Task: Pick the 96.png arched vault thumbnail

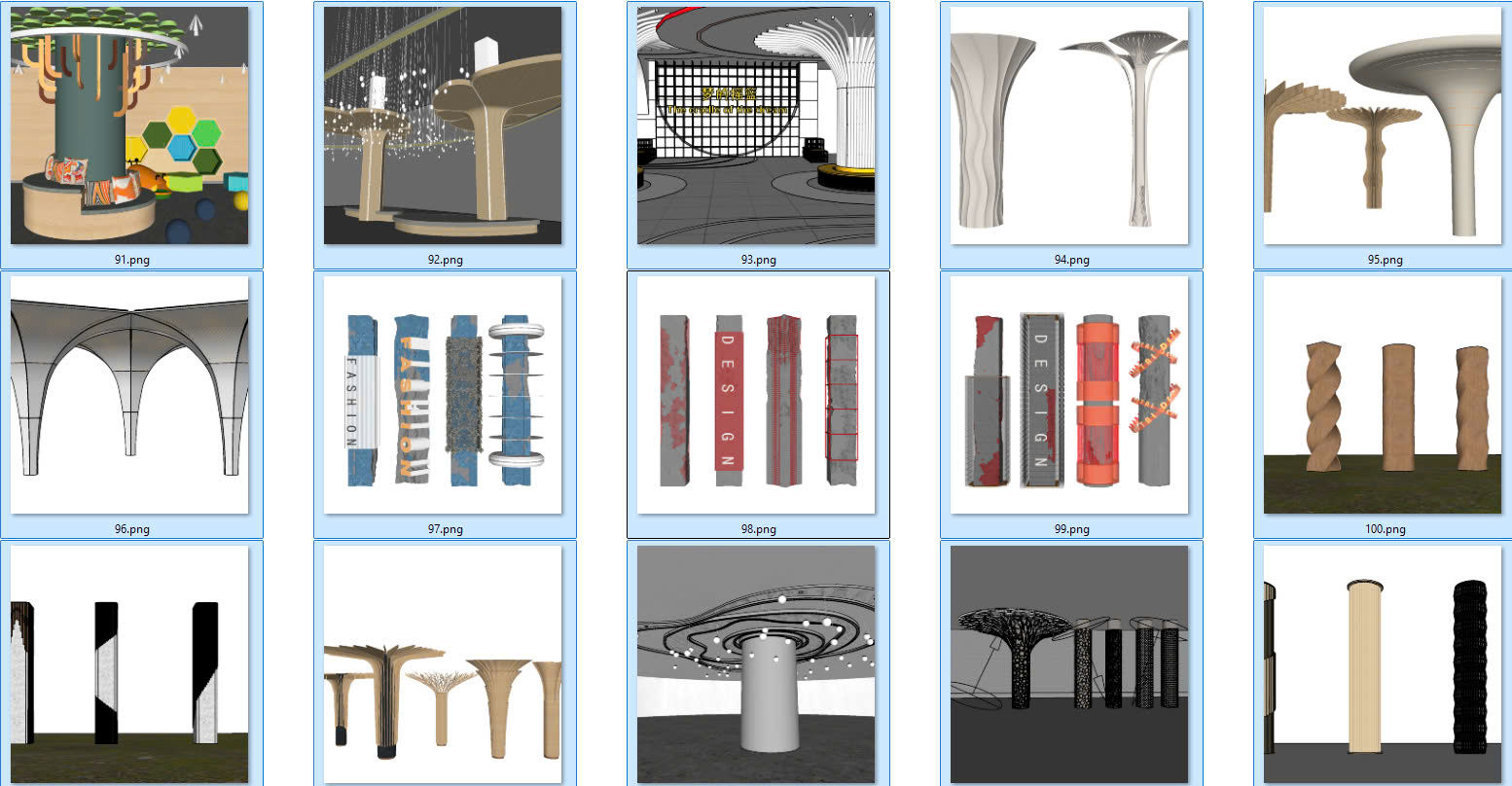Action: [x=129, y=395]
